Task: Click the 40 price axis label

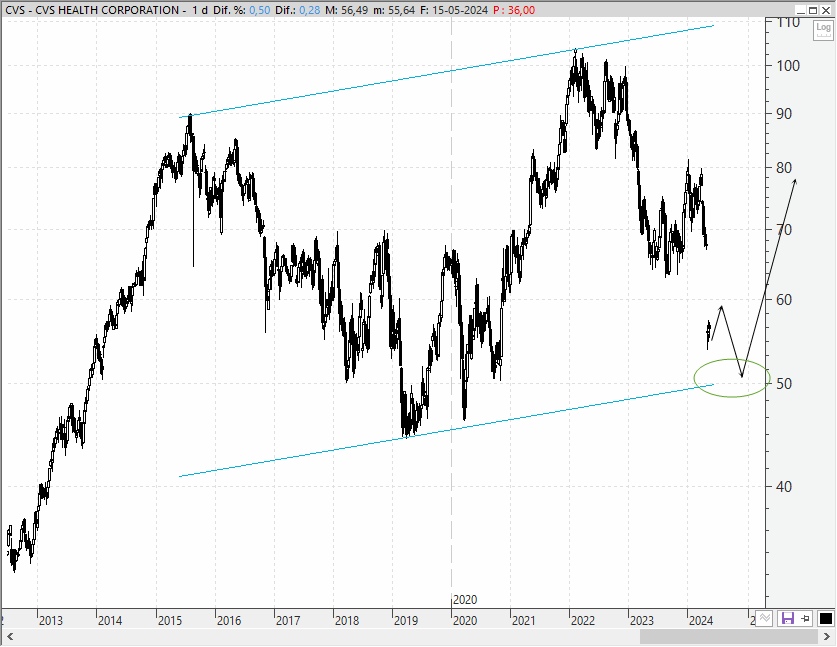Action: [784, 486]
